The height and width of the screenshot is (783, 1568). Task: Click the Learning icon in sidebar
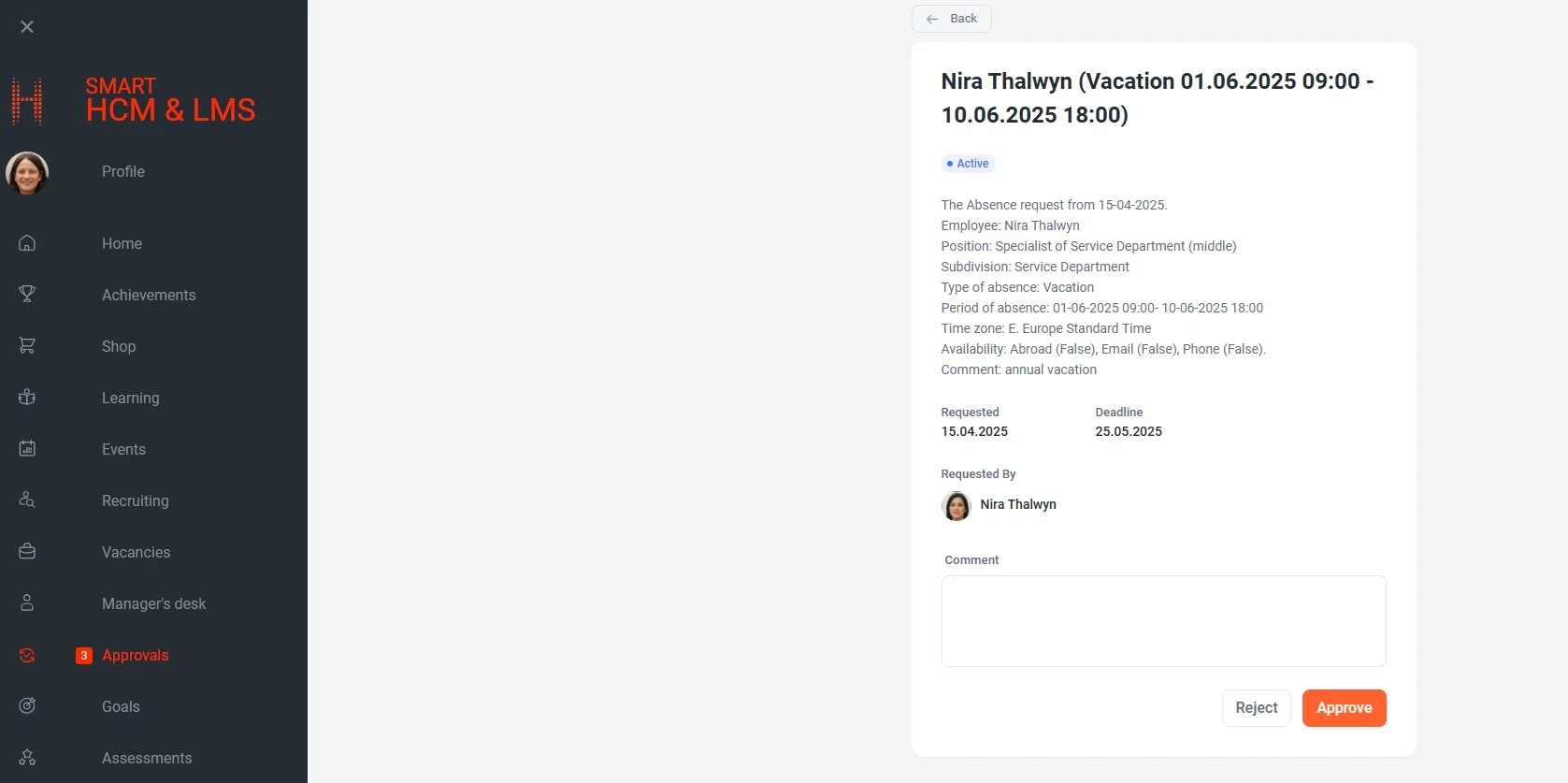pos(27,398)
